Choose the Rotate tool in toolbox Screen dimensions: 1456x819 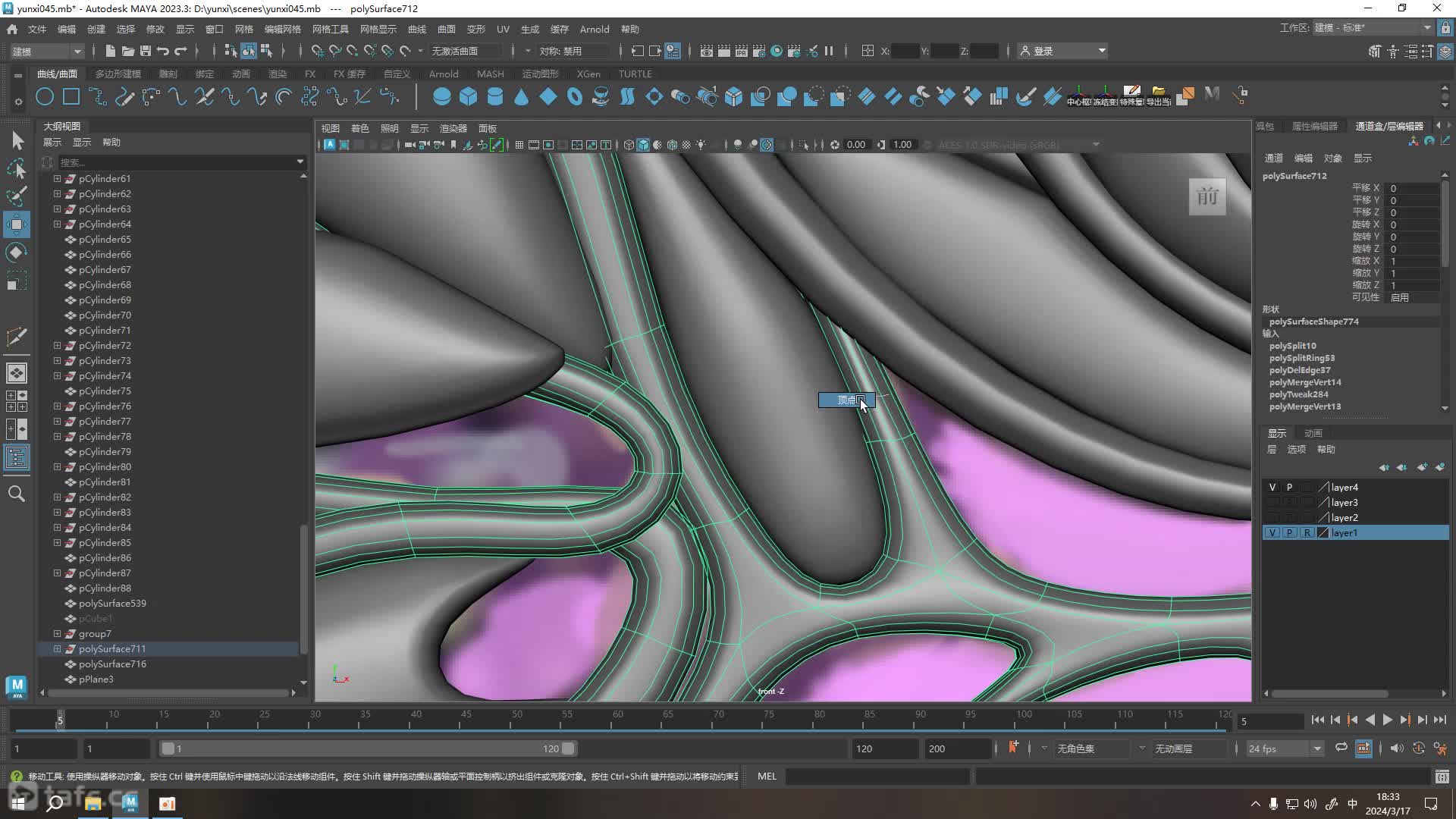click(17, 253)
